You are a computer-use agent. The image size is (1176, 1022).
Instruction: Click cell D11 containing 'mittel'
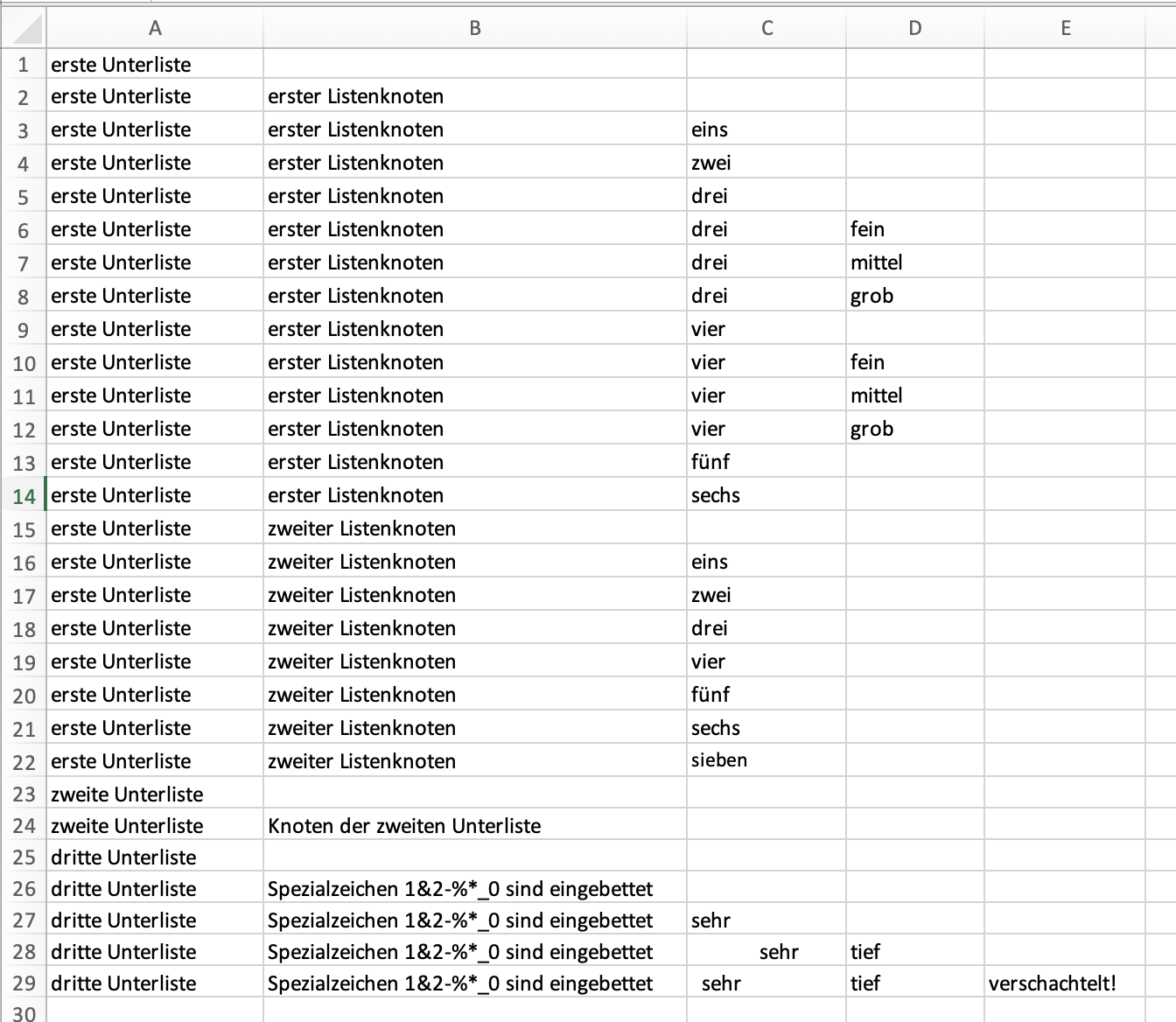pyautogui.click(x=915, y=395)
